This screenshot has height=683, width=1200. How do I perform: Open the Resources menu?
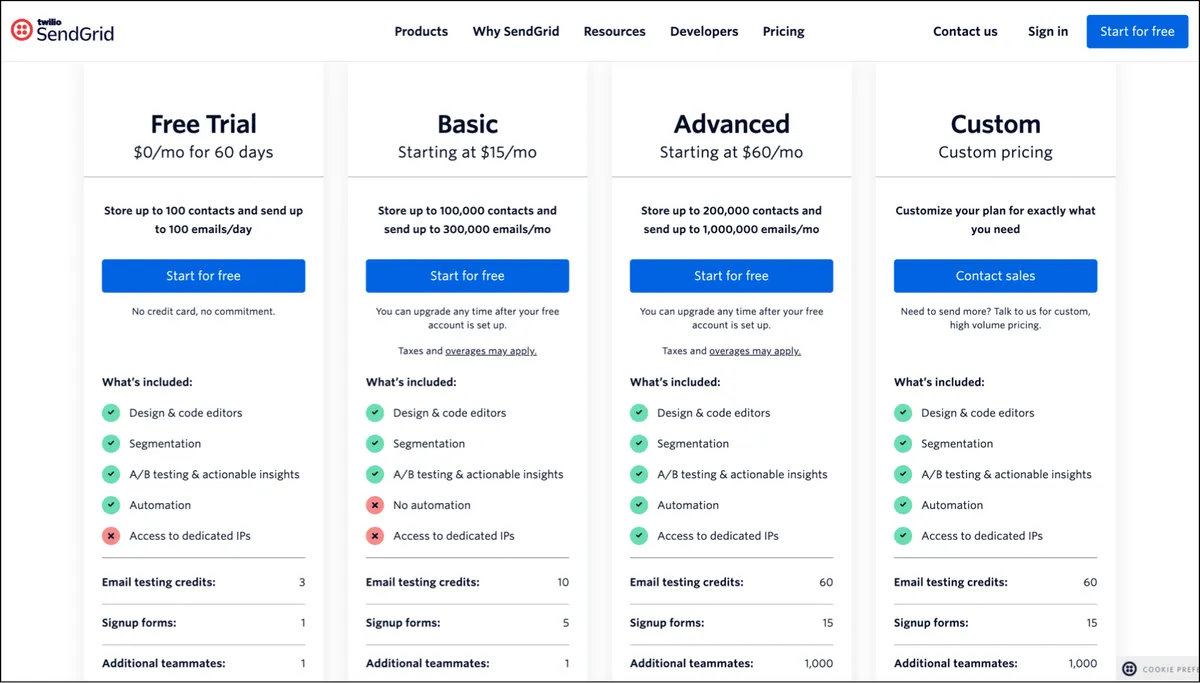pyautogui.click(x=614, y=31)
